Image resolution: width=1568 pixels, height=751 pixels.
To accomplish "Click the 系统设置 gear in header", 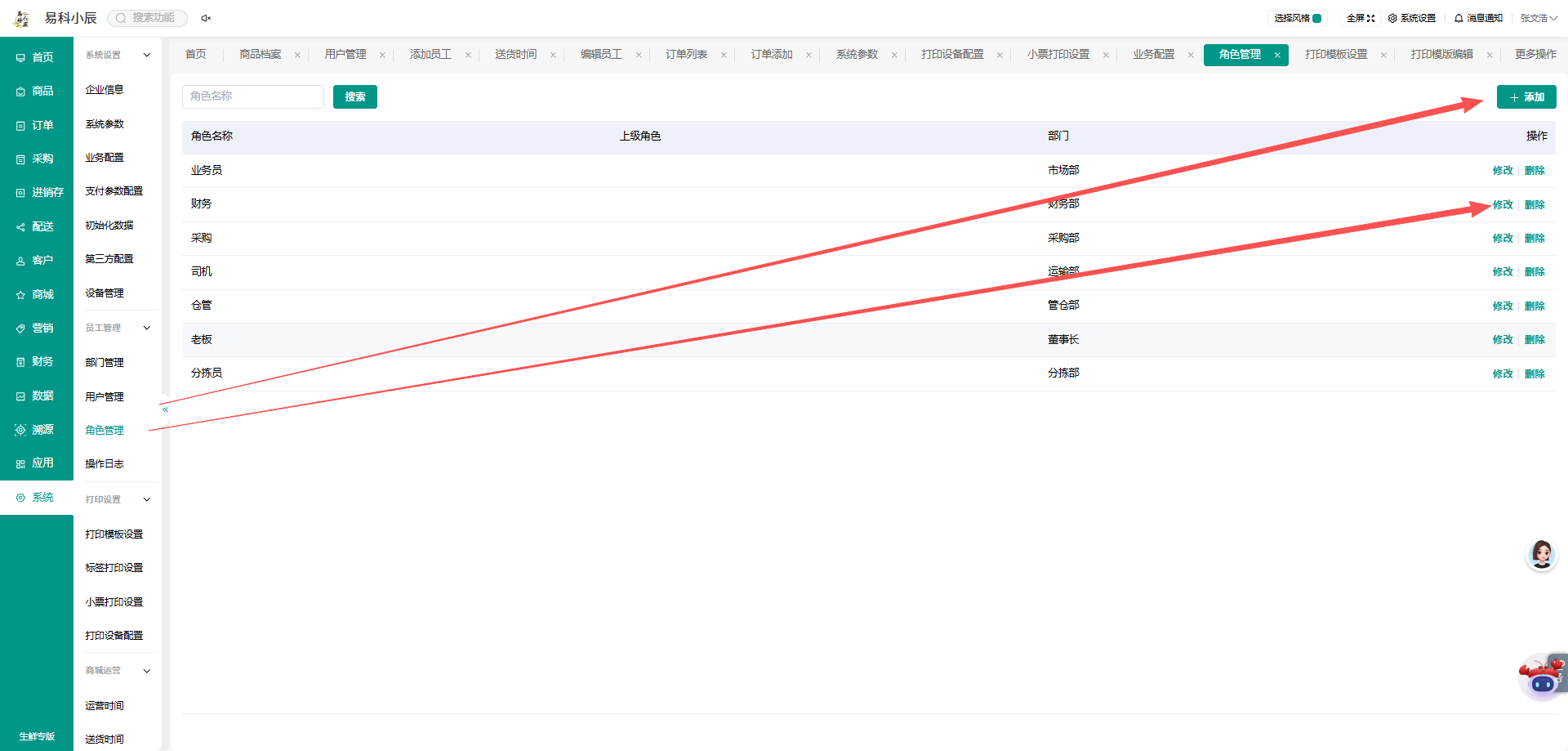I will (1412, 18).
